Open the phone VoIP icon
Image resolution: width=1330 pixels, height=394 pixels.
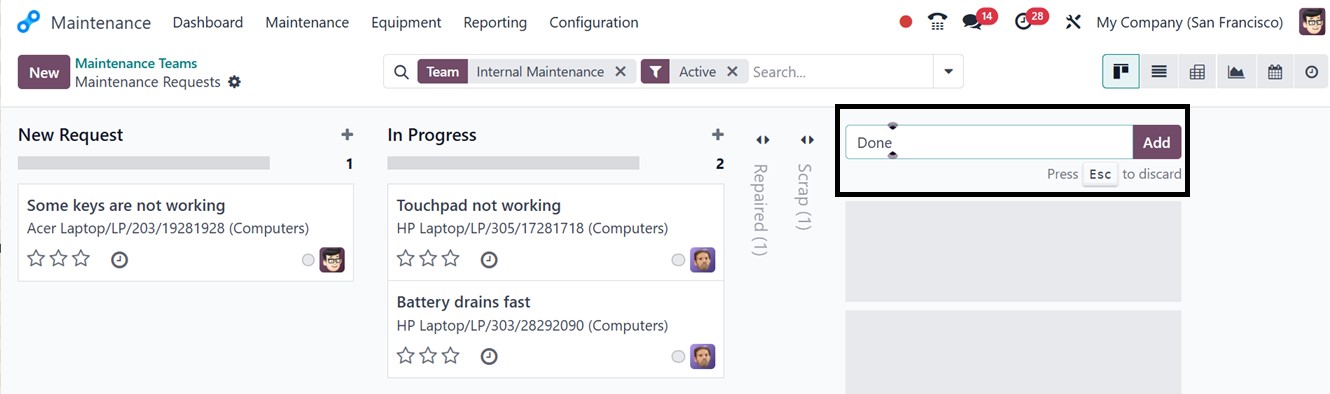click(937, 22)
